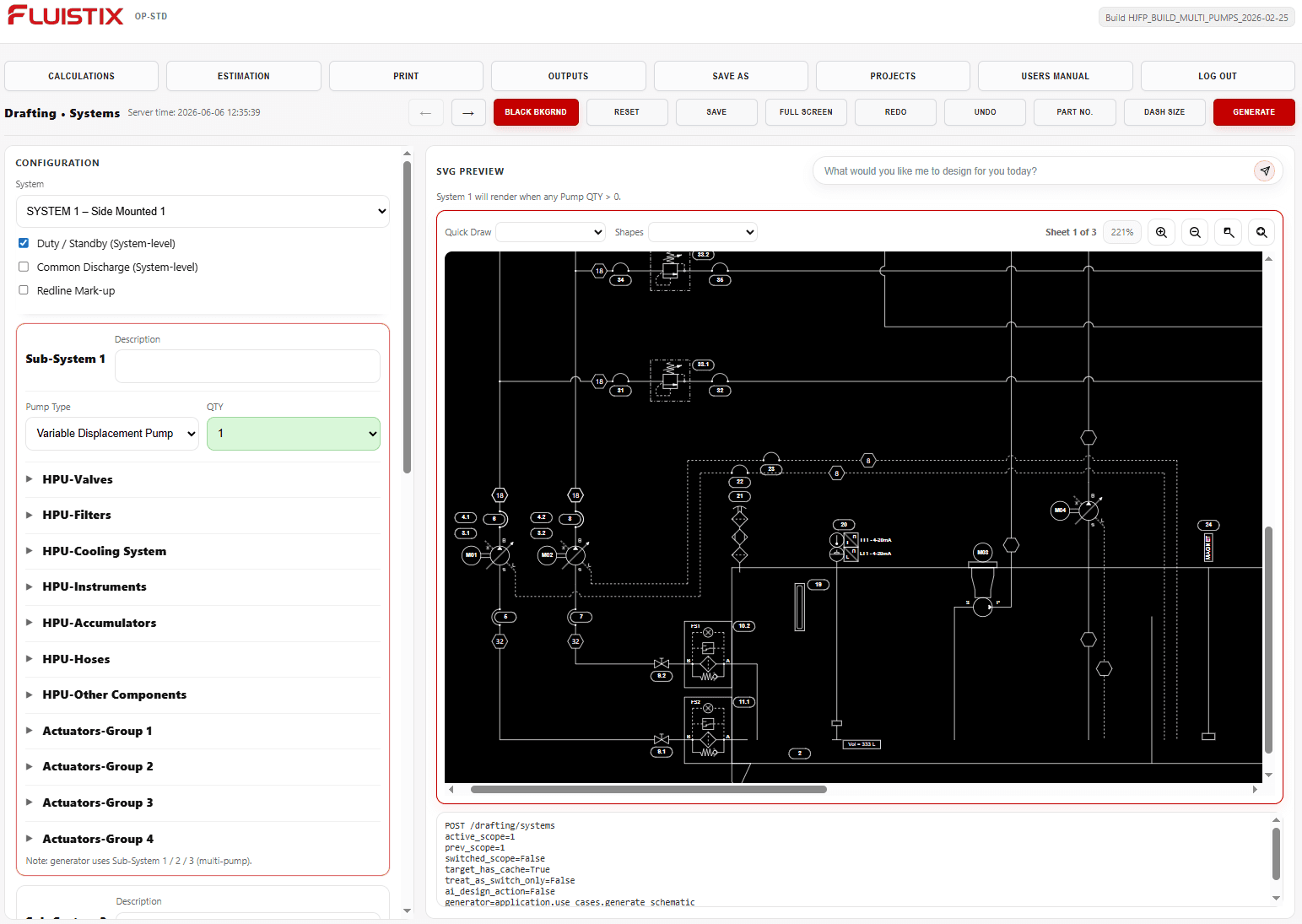This screenshot has width=1302, height=924.
Task: Expand Actuators-Group 1 section
Action: pos(97,731)
